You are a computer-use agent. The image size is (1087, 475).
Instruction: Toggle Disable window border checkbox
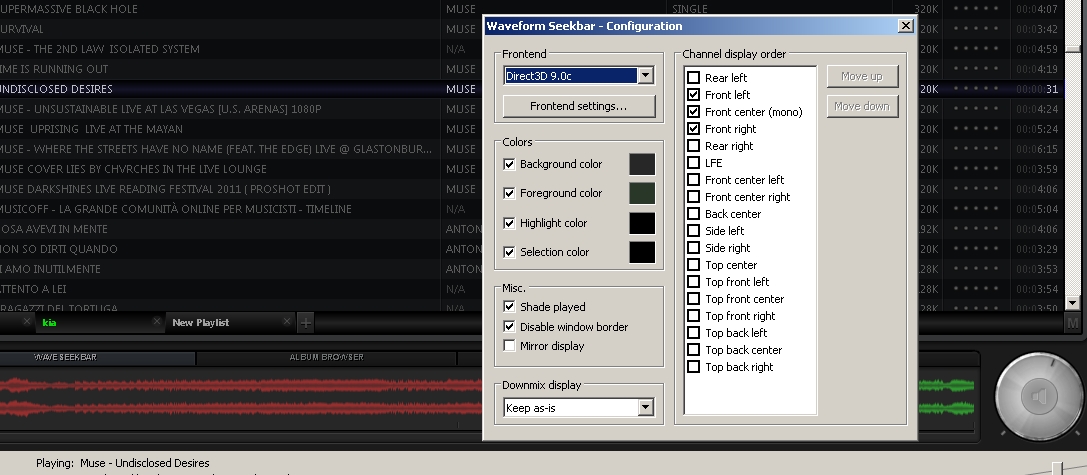click(x=510, y=327)
